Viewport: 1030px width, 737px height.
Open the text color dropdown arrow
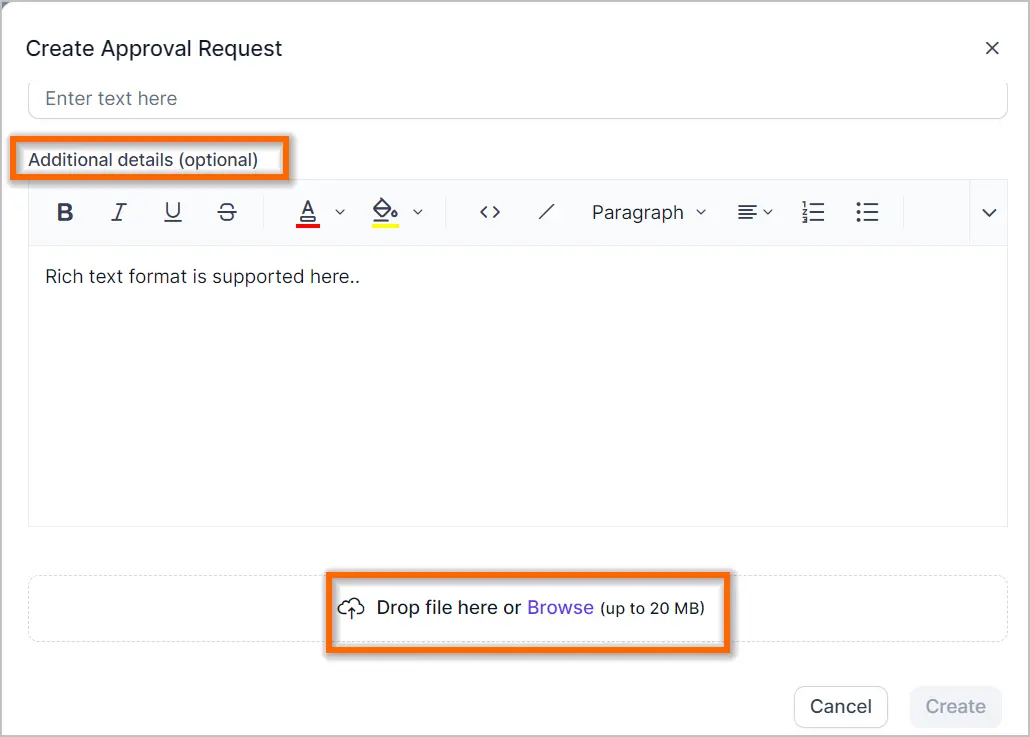[x=340, y=212]
